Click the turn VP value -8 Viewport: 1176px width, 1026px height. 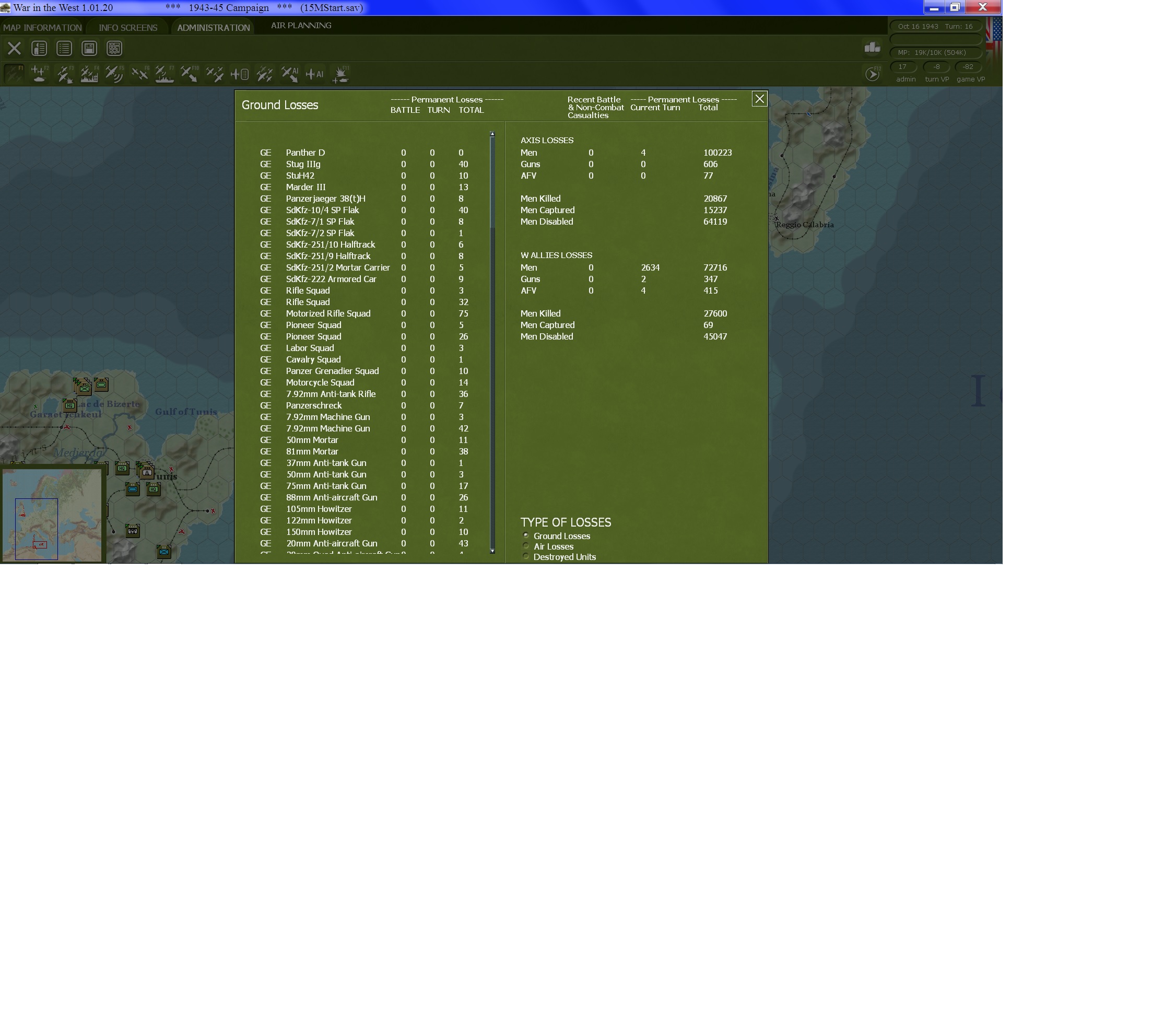point(936,67)
